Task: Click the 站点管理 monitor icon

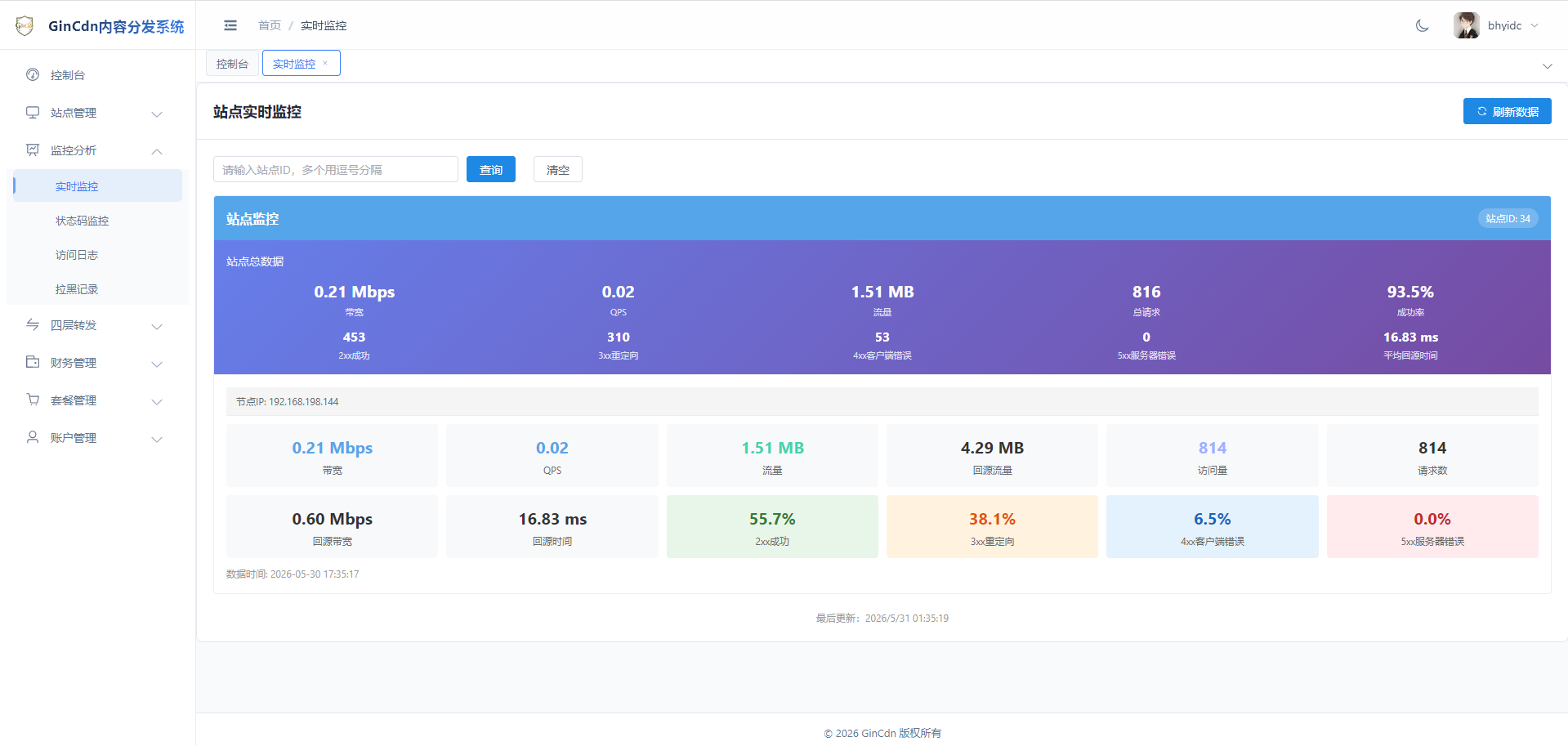Action: pyautogui.click(x=33, y=112)
